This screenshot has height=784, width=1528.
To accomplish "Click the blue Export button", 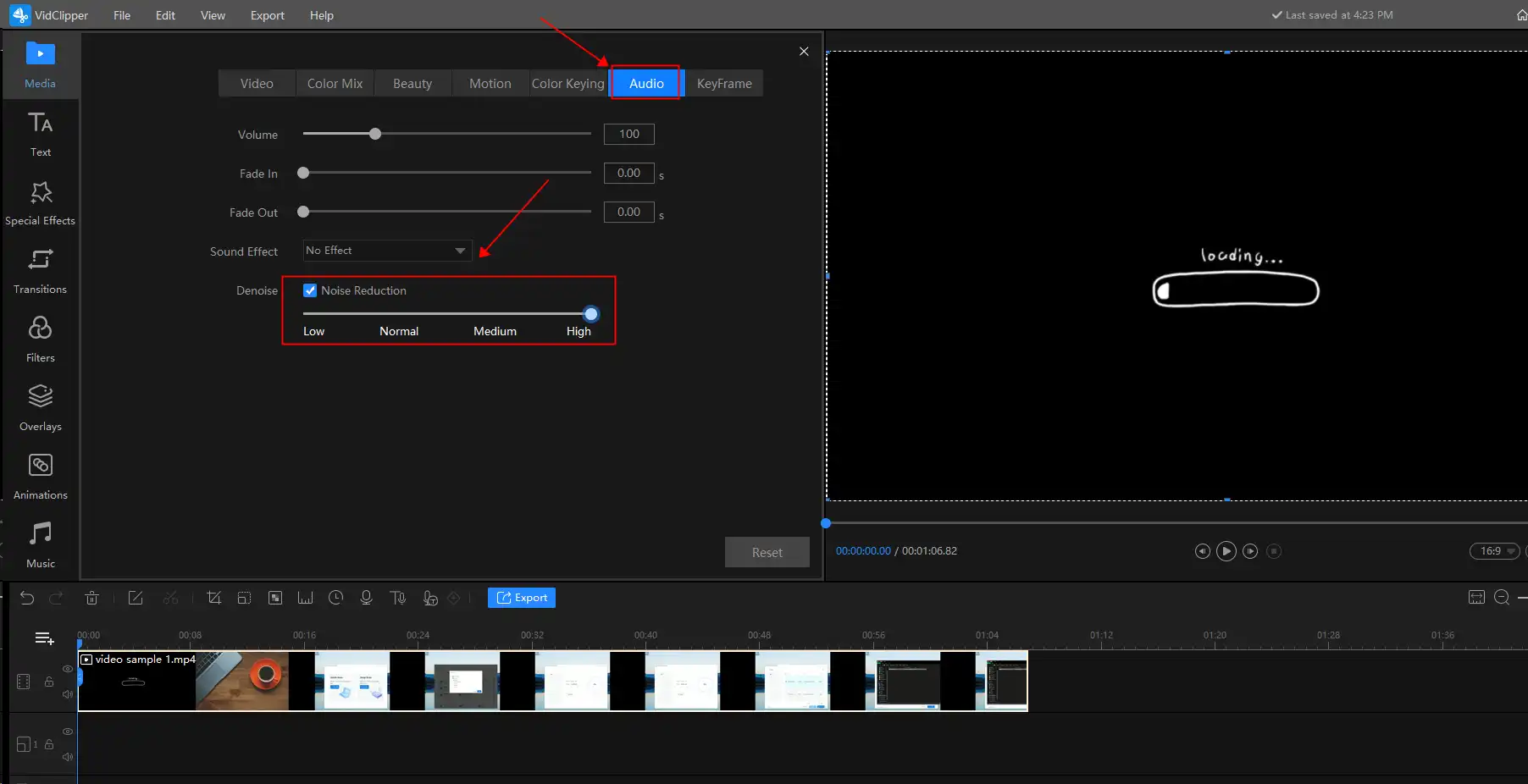I will (x=522, y=598).
